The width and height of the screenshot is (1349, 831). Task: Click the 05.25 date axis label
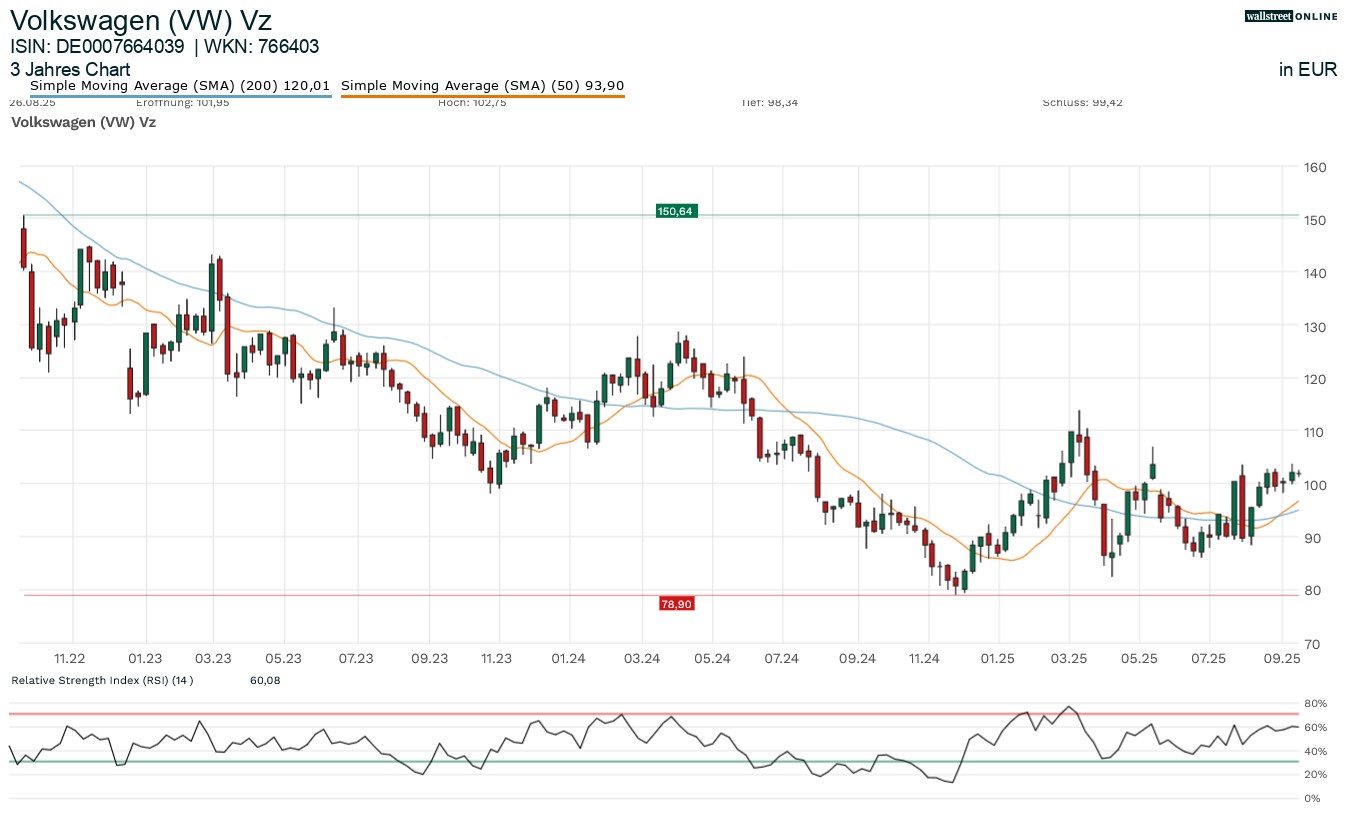coord(1139,658)
